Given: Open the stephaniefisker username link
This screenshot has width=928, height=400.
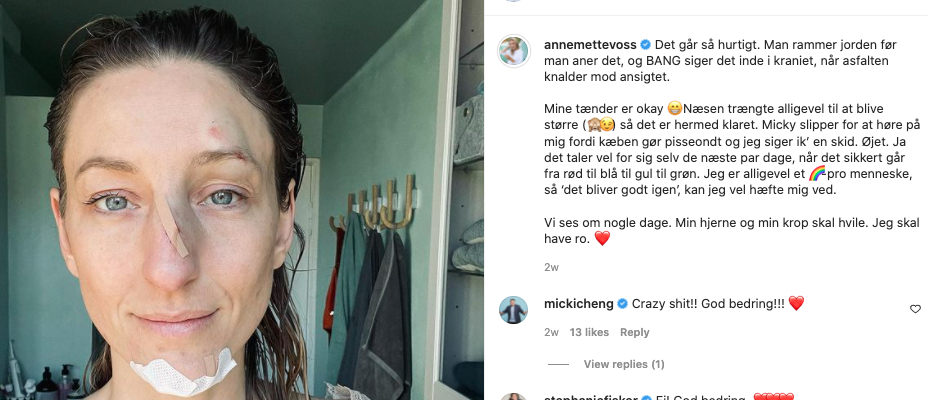Looking at the screenshot, I should (x=590, y=398).
